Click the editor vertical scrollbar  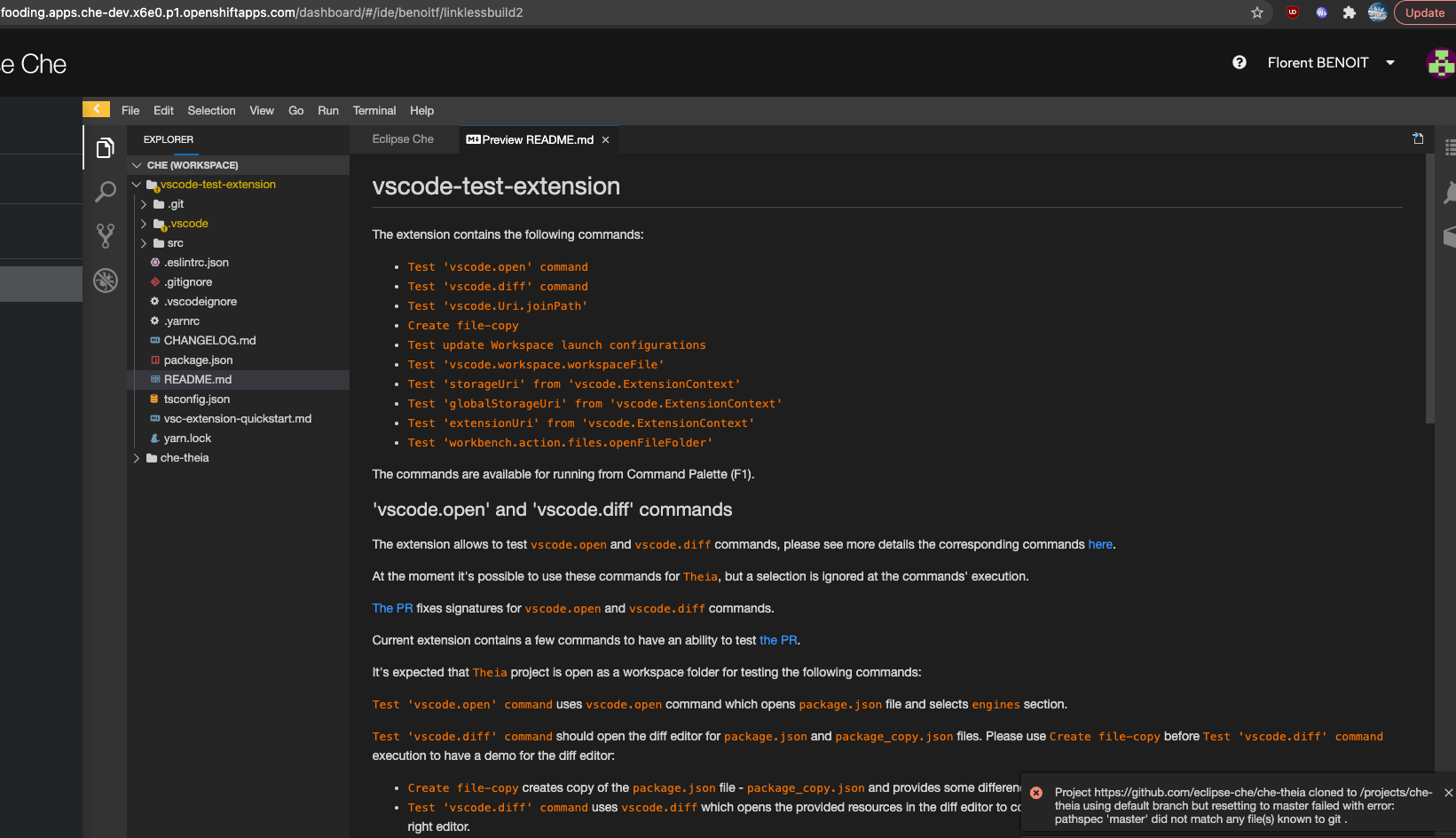[1430, 289]
